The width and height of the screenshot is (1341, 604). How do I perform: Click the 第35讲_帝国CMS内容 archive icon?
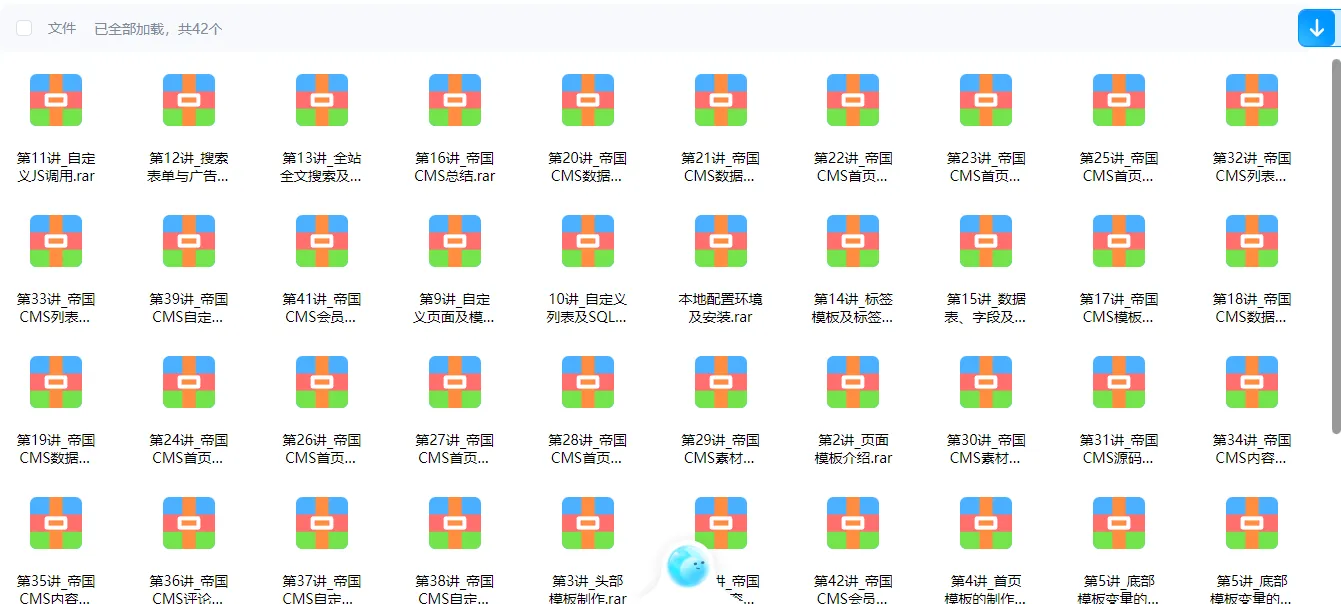coord(57,522)
